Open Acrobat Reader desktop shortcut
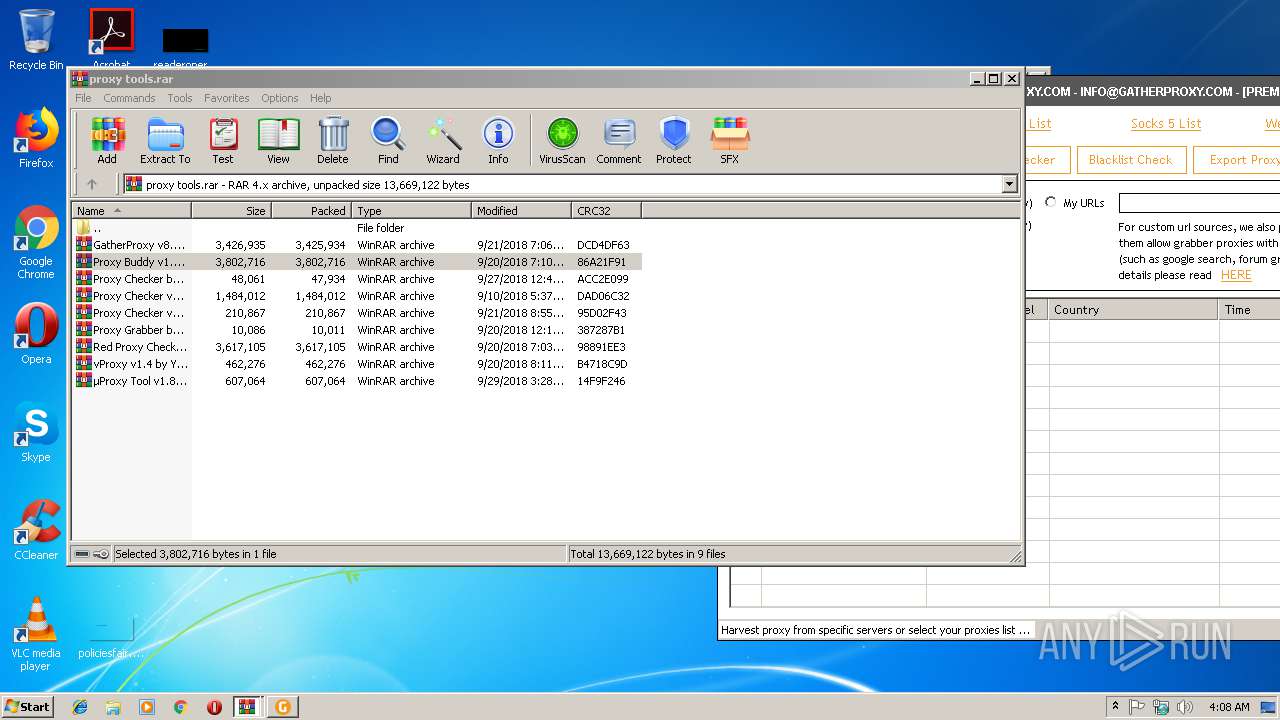The height and width of the screenshot is (720, 1280). 111,38
